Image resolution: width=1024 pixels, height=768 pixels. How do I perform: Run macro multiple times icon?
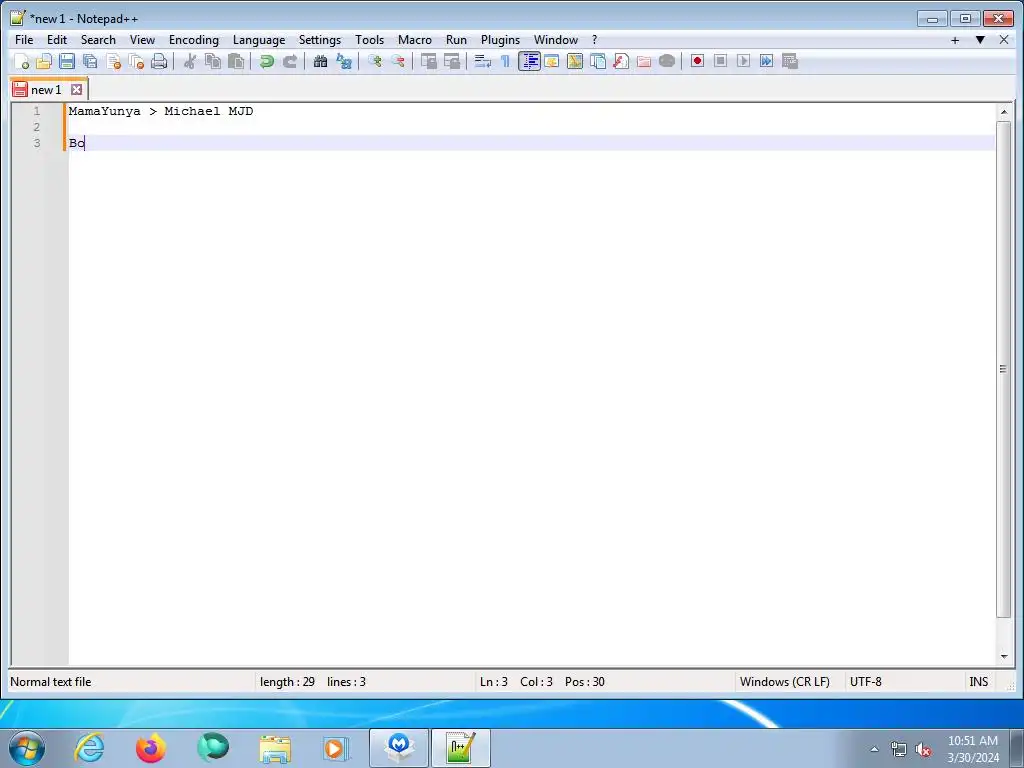point(767,61)
